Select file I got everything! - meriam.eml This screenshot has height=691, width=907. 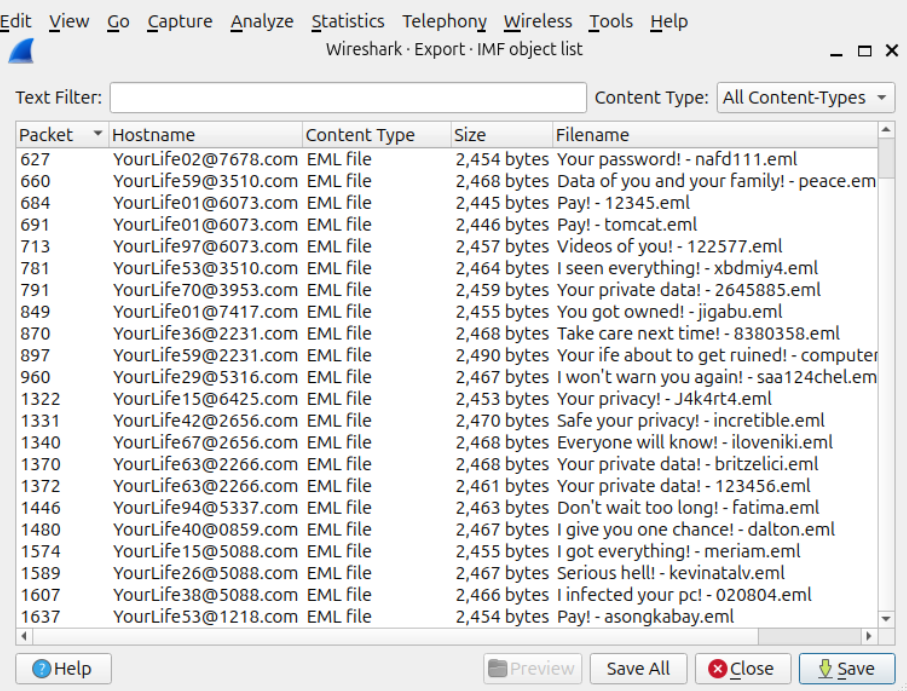pyautogui.click(x=679, y=551)
